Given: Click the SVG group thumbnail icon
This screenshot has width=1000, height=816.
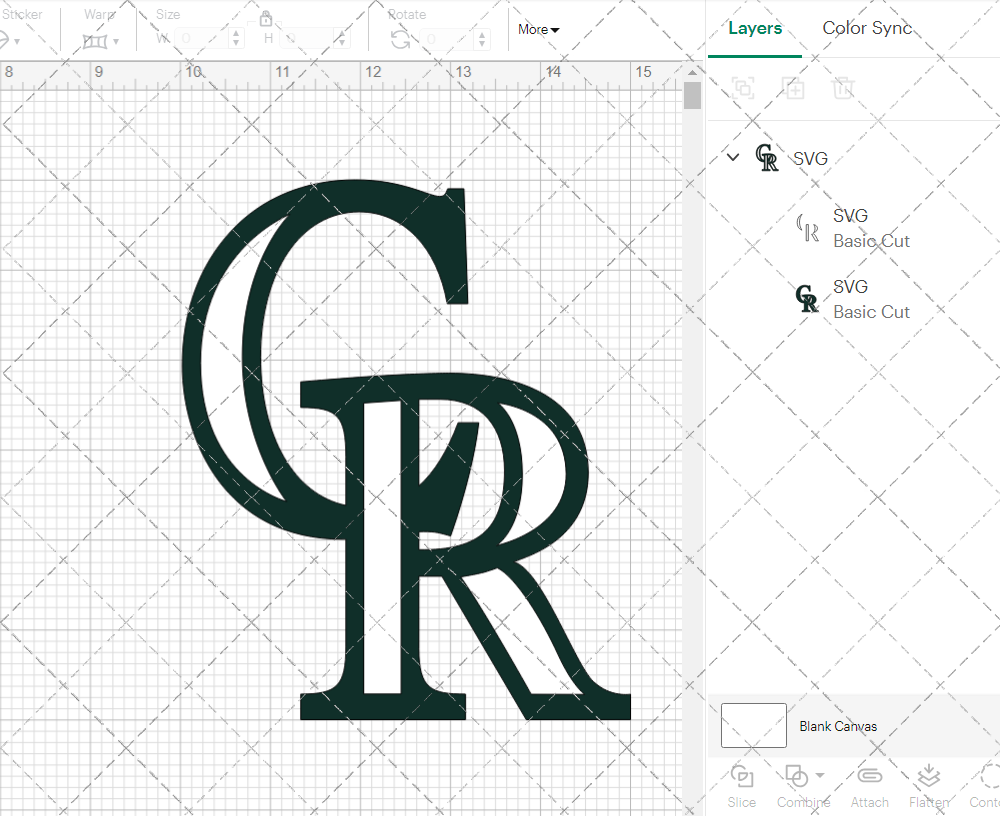Looking at the screenshot, I should 767,158.
